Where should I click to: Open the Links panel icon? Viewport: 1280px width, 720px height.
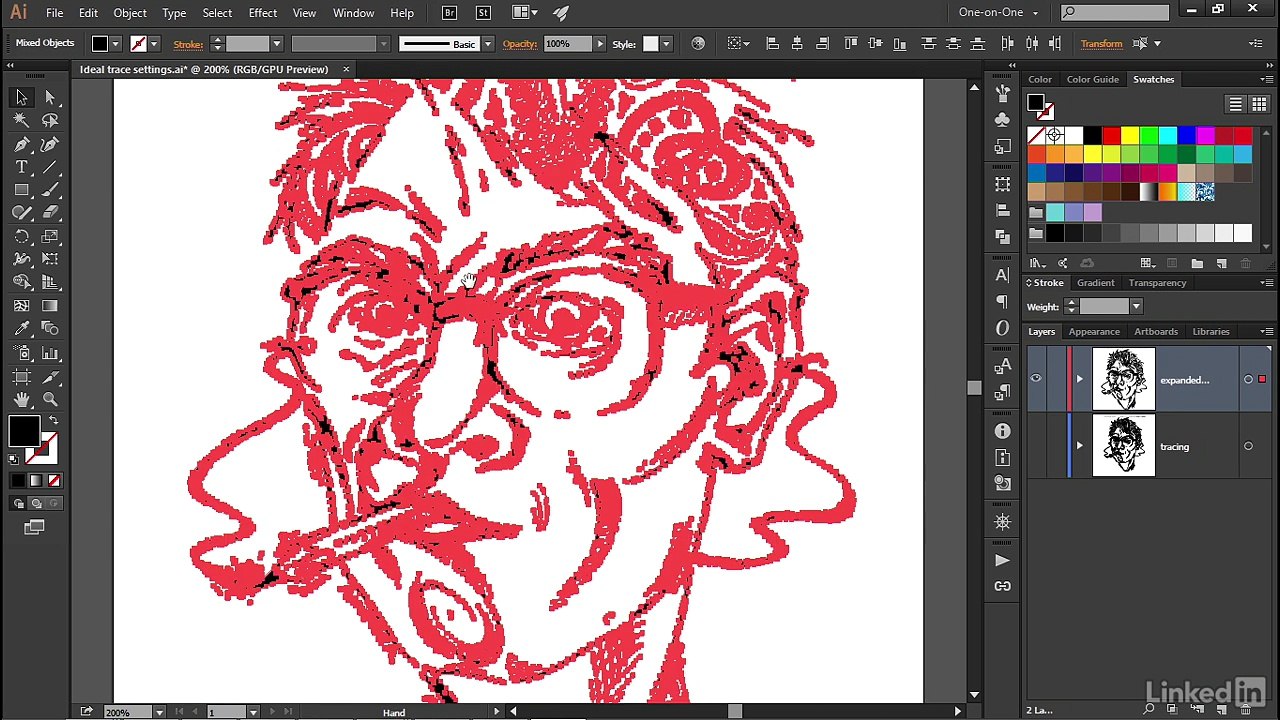click(x=1003, y=586)
